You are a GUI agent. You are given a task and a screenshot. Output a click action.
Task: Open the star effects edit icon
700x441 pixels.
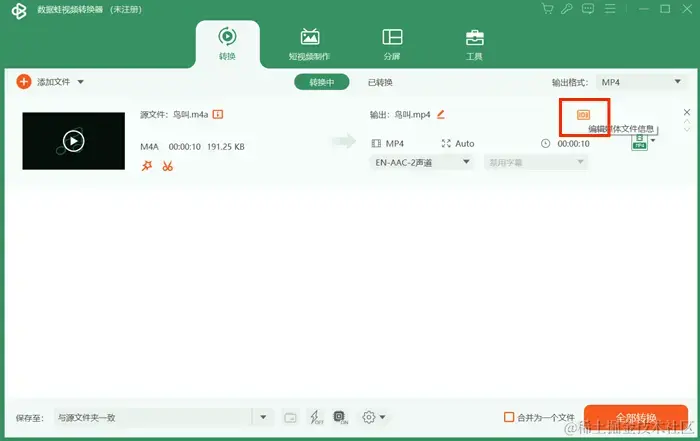[147, 166]
